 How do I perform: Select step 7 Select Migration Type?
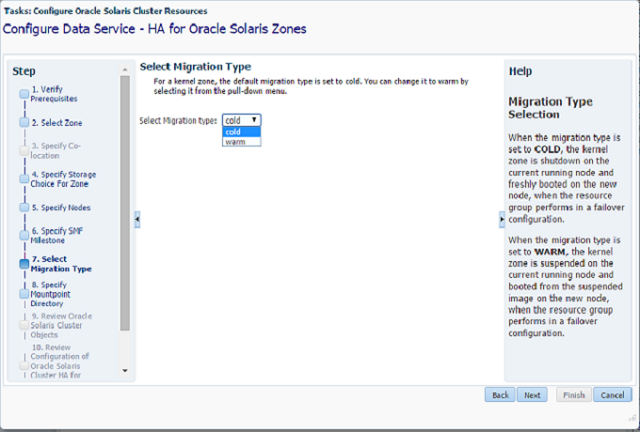coord(61,264)
